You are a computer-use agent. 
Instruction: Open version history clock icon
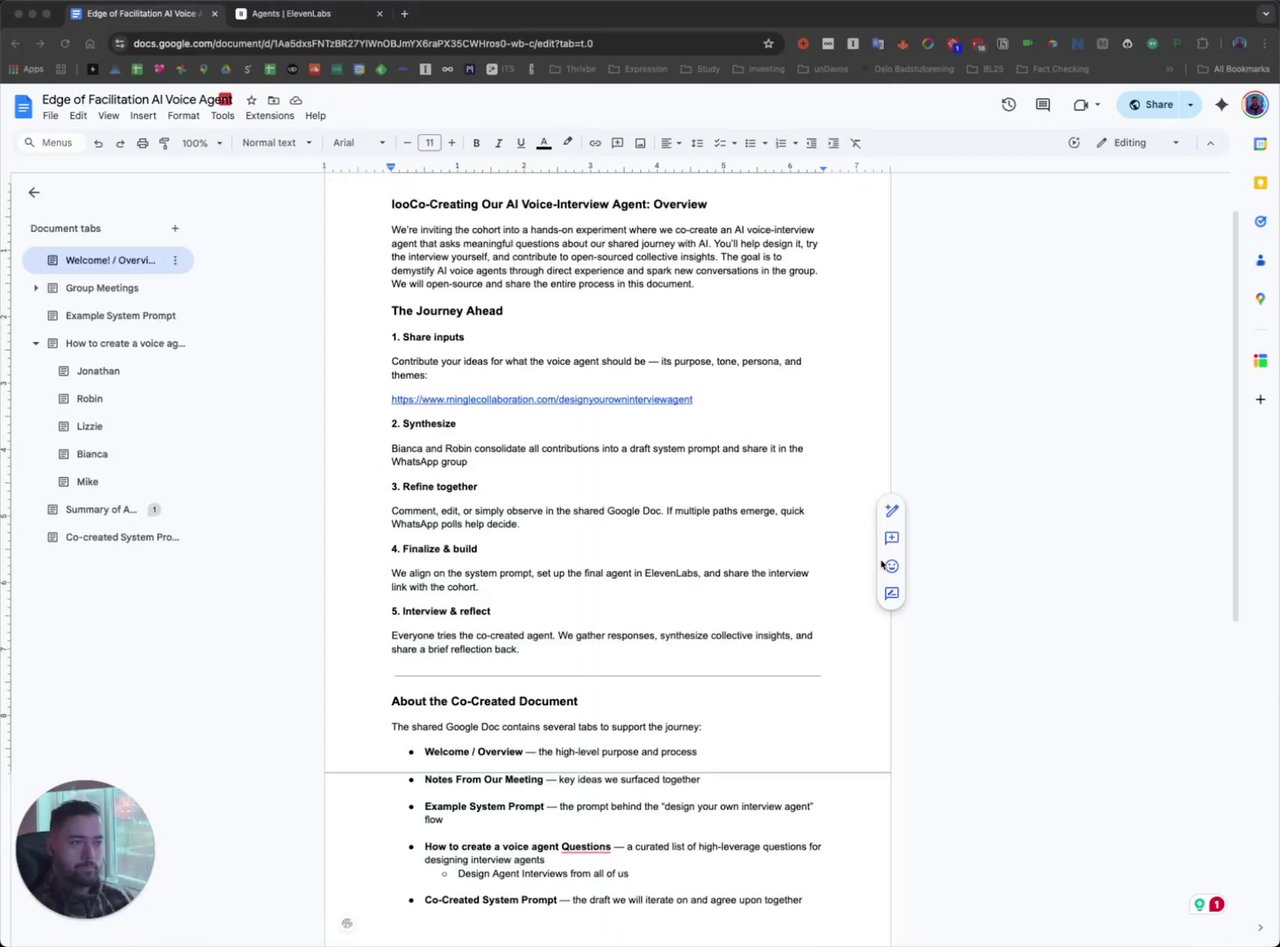(x=1009, y=104)
